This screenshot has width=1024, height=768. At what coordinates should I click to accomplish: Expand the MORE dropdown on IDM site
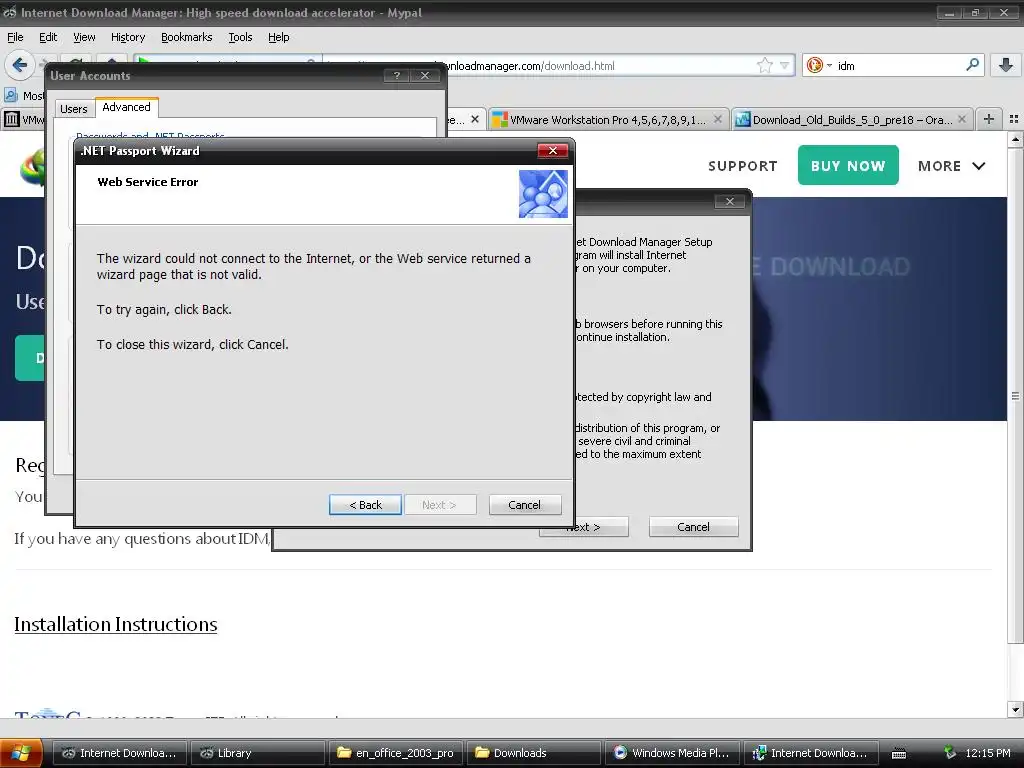951,166
